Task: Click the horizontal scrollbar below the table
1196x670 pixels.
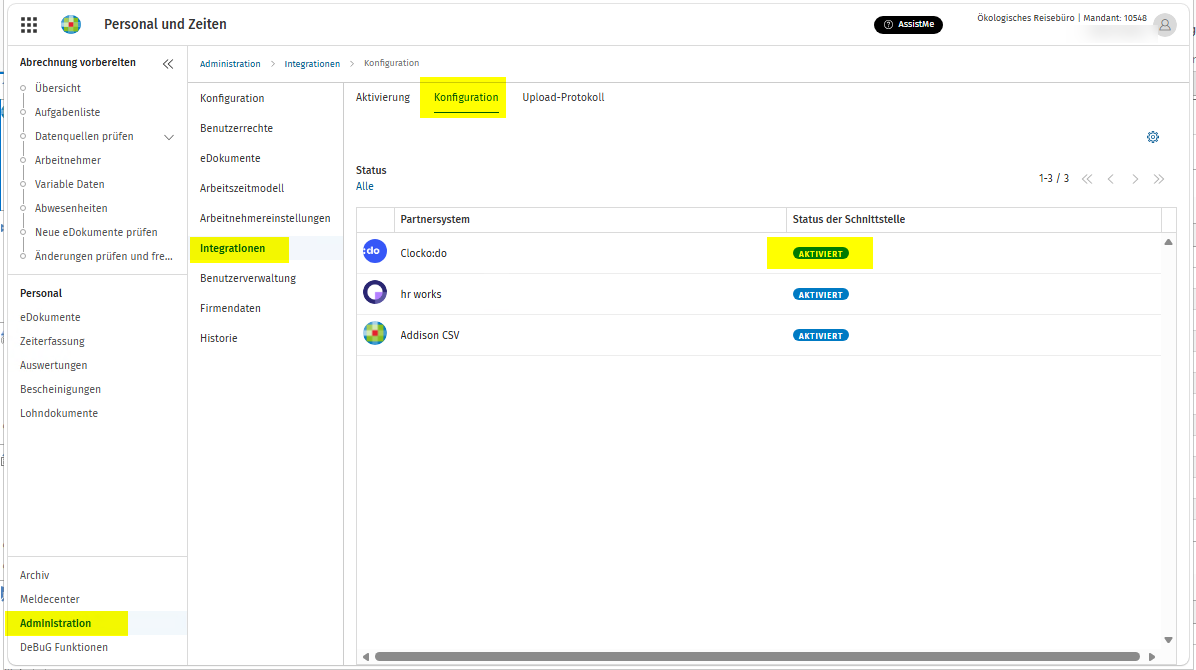Action: [x=757, y=656]
